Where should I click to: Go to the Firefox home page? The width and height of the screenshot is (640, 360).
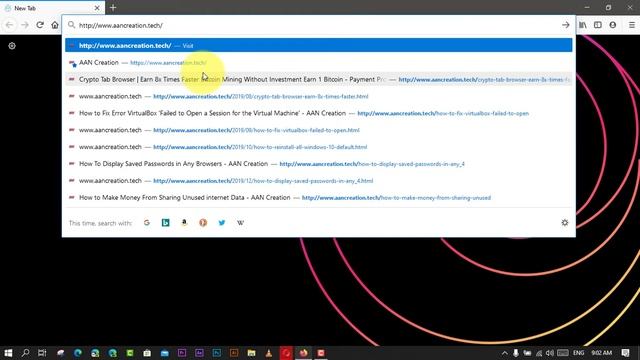coord(55,25)
